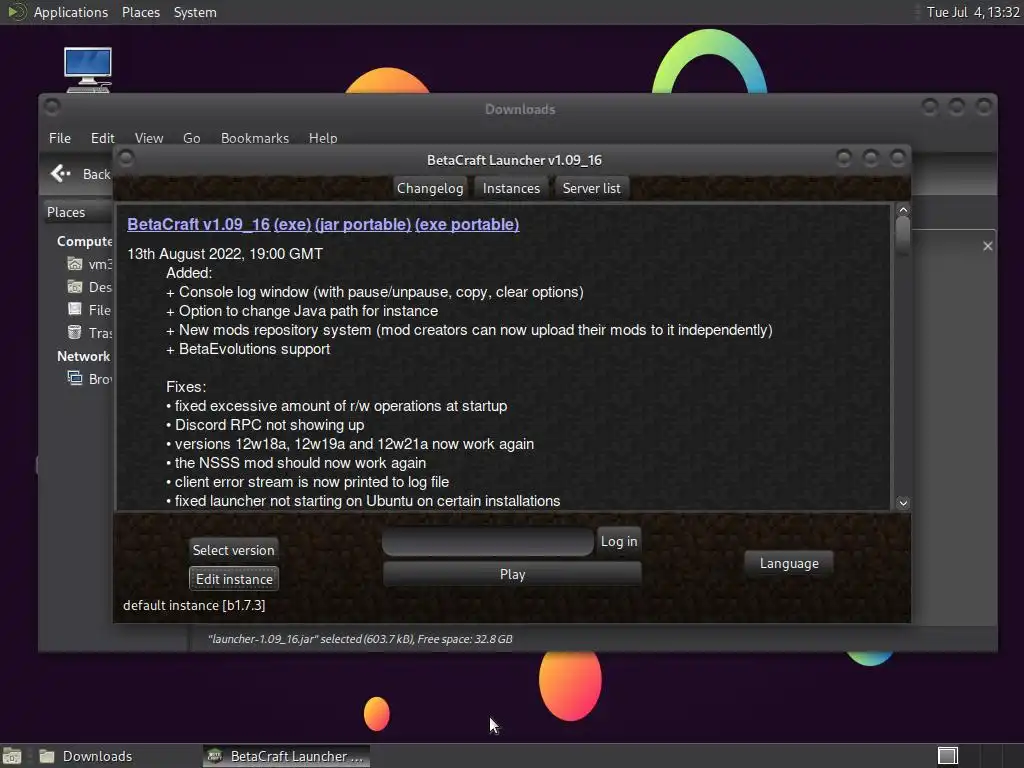1024x768 pixels.
Task: Open the File menu in Downloads window
Action: point(60,138)
